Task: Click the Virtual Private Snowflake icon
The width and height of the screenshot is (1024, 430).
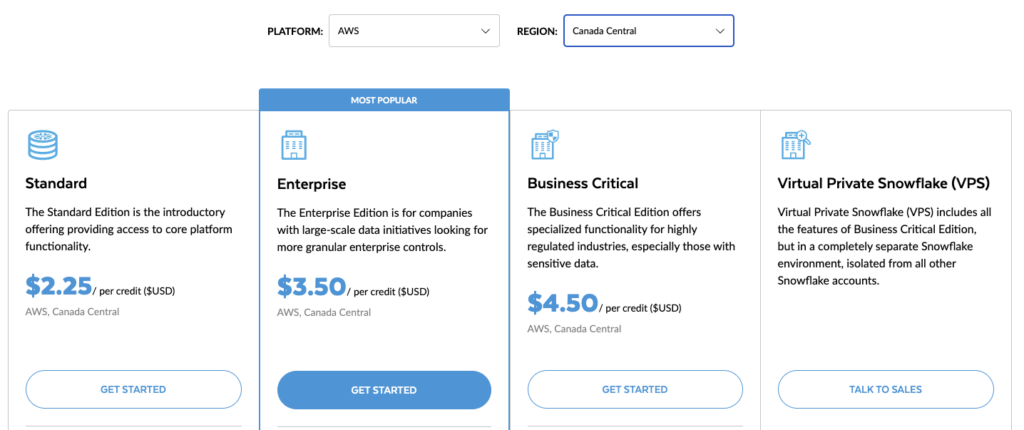Action: [x=795, y=145]
